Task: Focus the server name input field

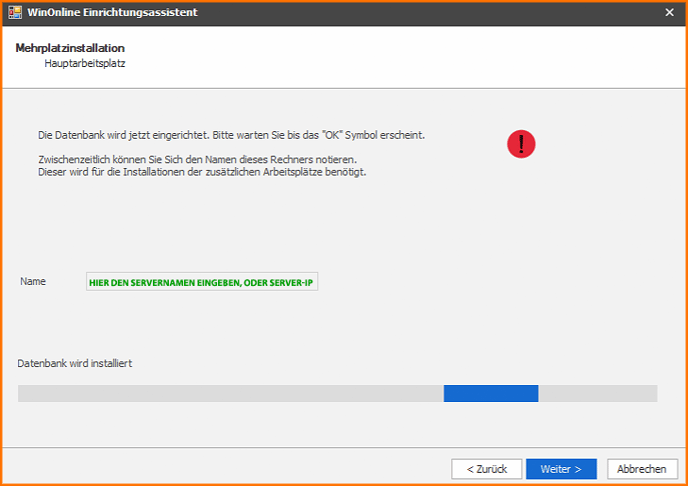Action: [x=202, y=283]
